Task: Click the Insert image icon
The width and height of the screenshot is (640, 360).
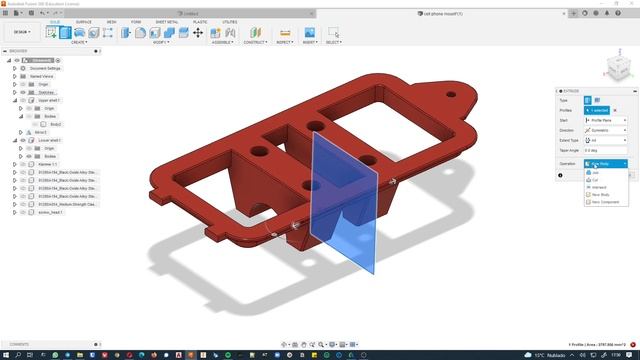Action: (x=310, y=32)
